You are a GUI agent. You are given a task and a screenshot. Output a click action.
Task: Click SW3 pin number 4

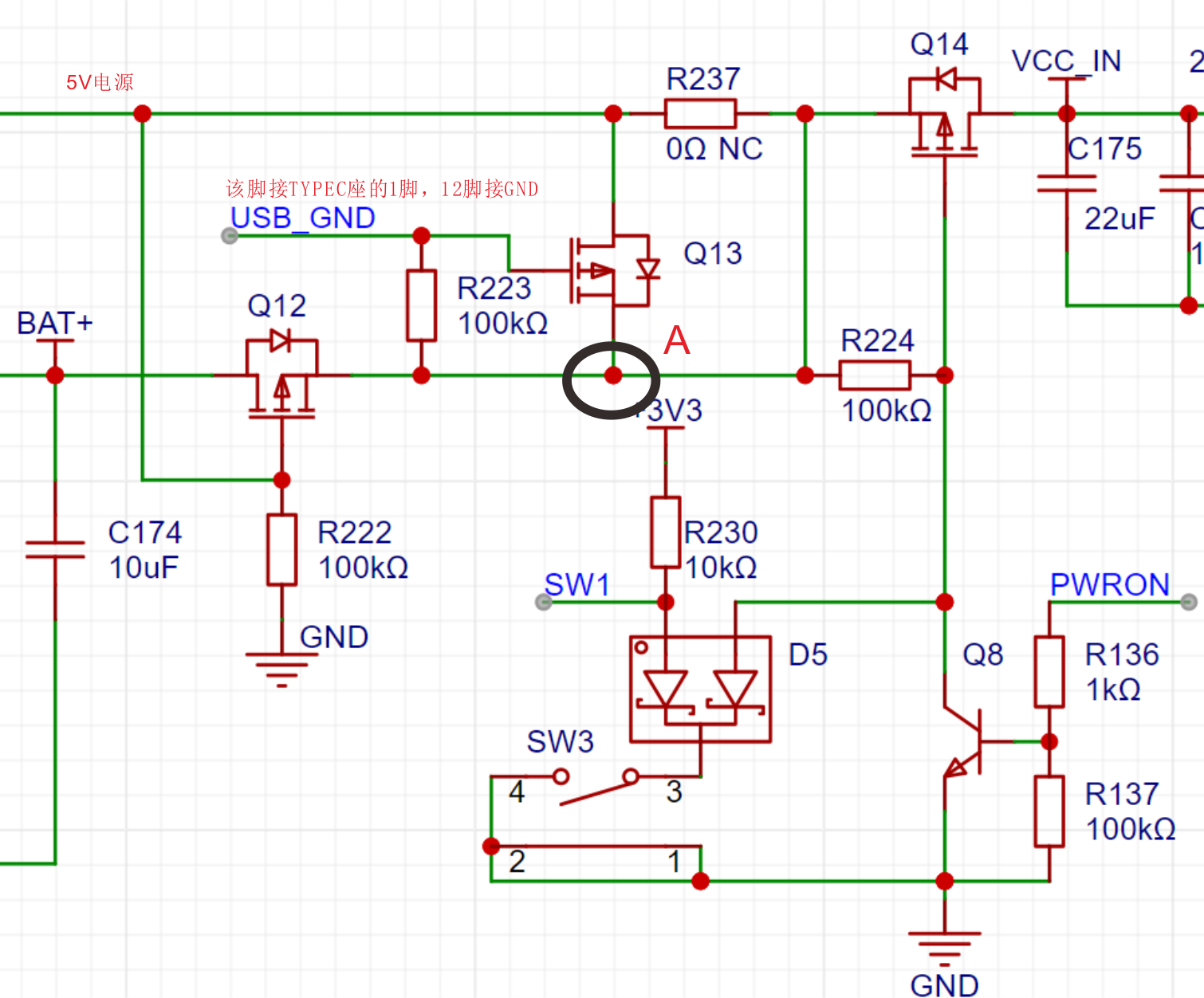(x=517, y=792)
